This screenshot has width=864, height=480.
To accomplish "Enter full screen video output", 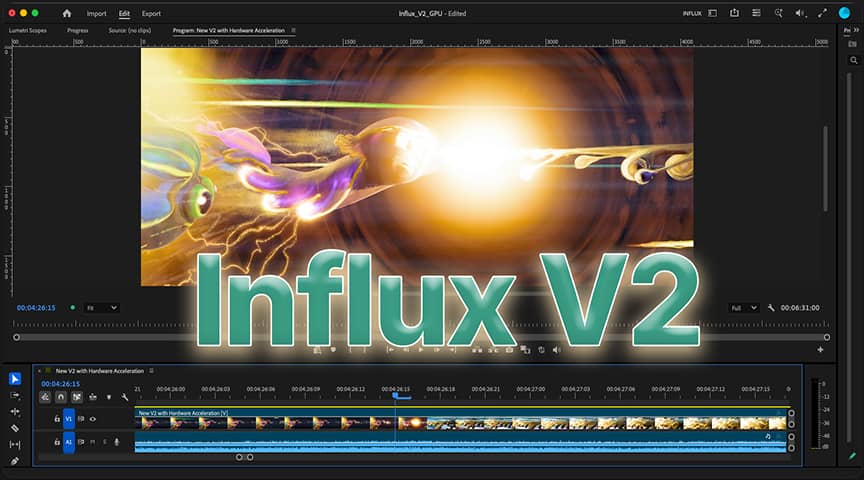I will (822, 13).
